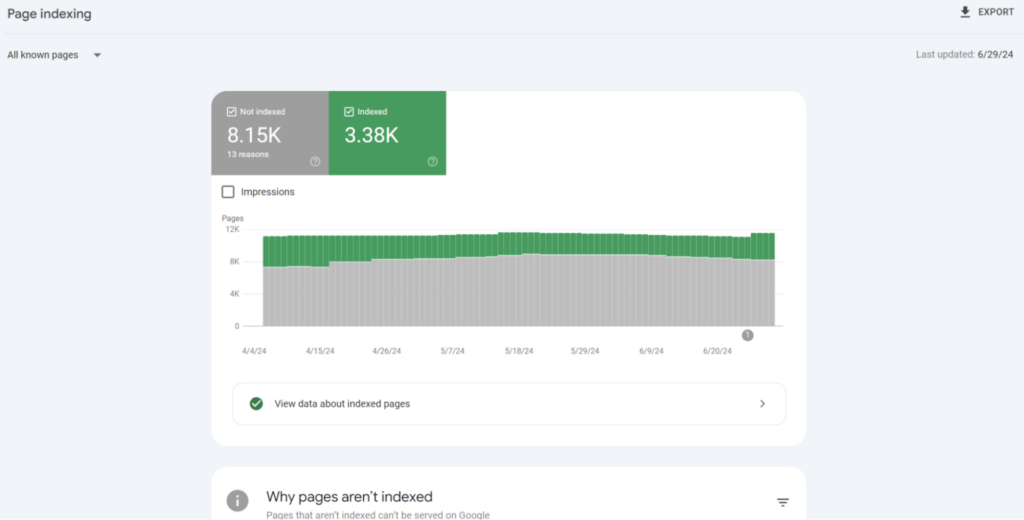The width and height of the screenshot is (1024, 520).
Task: Enable the Impressions checkbox
Action: pos(228,192)
